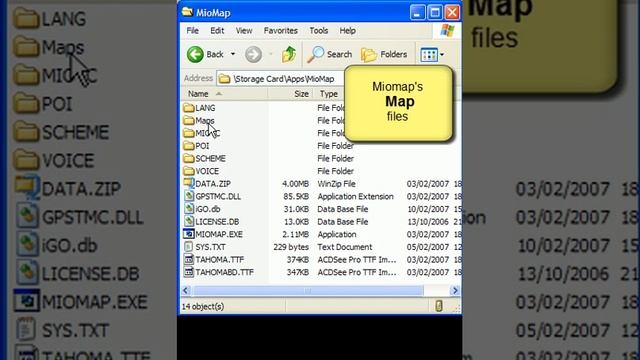Open the Help menu
The height and width of the screenshot is (360, 640).
pos(347,31)
